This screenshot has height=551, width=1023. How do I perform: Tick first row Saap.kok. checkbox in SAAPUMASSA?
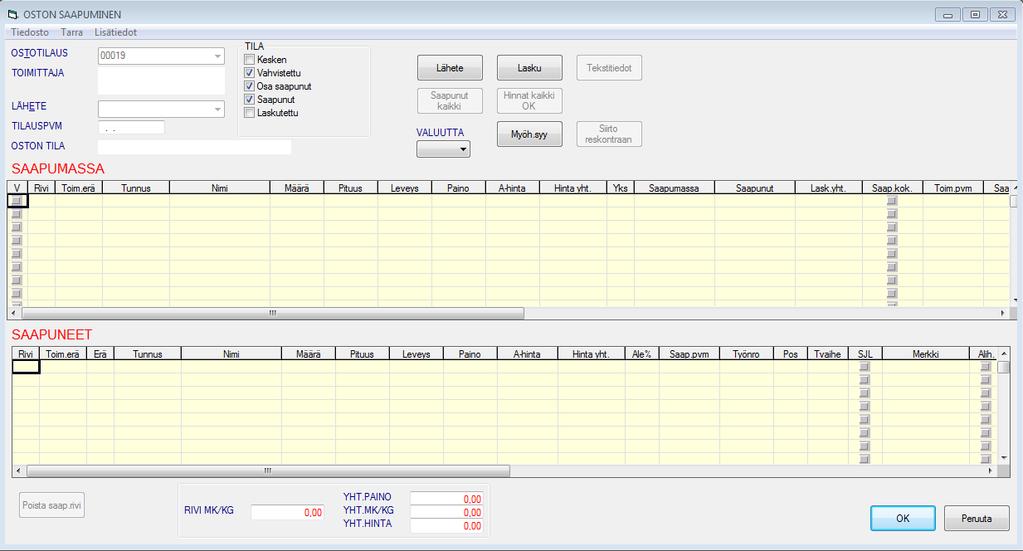point(892,201)
